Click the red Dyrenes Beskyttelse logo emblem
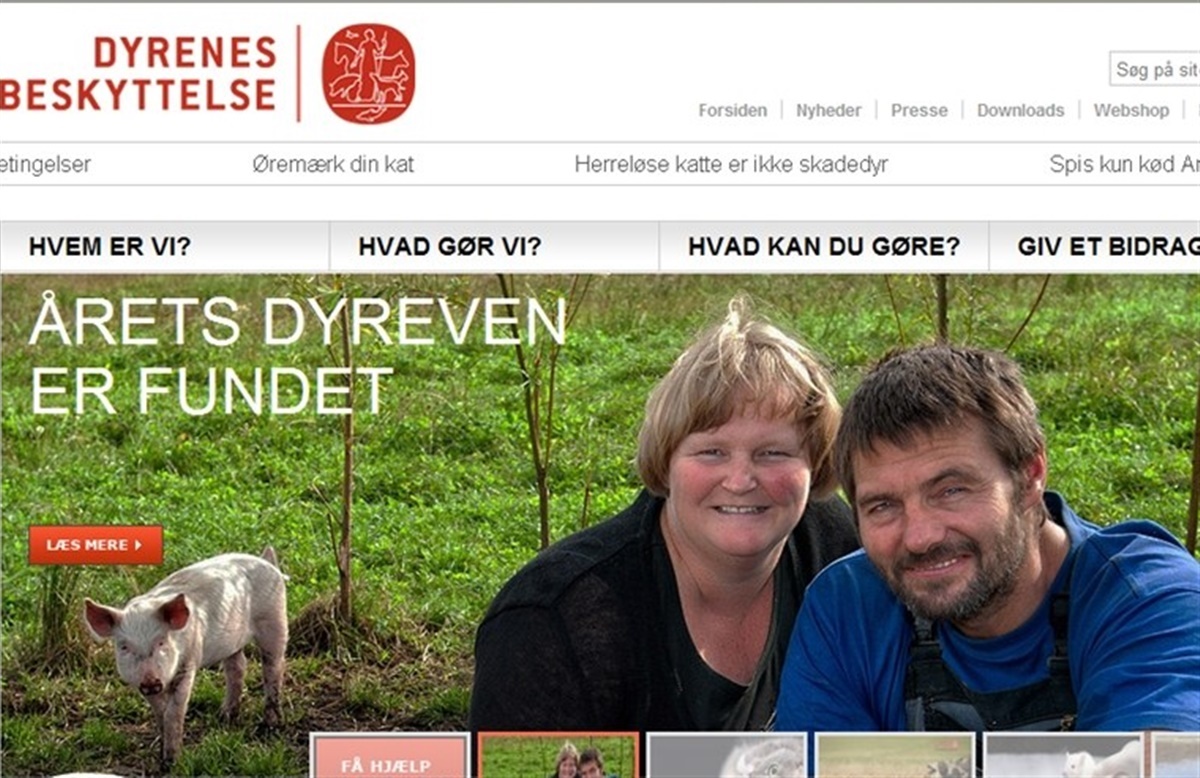The width and height of the screenshot is (1200, 778). pos(368,73)
